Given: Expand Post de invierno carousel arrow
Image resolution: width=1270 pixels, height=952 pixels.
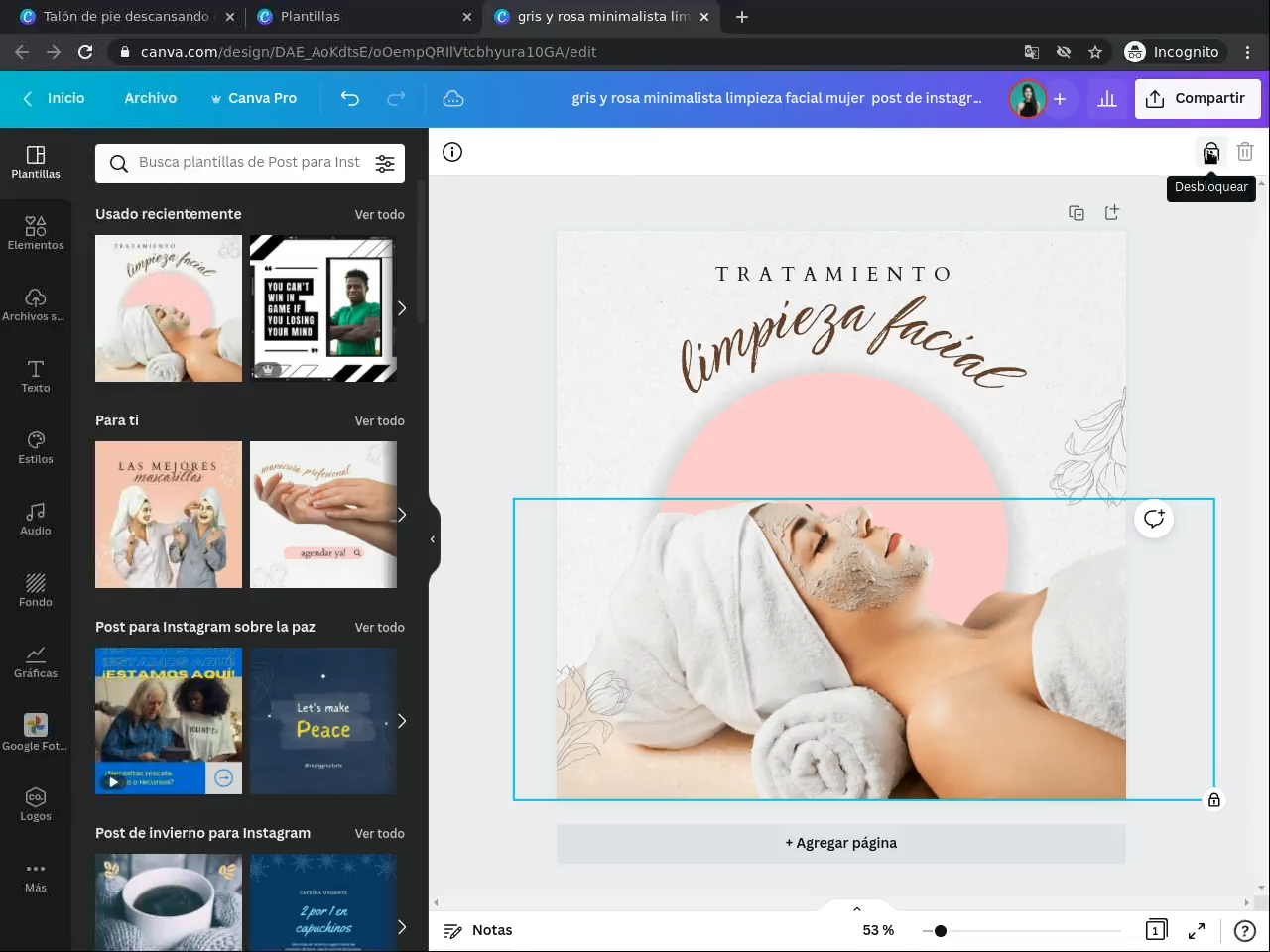Looking at the screenshot, I should tap(402, 927).
